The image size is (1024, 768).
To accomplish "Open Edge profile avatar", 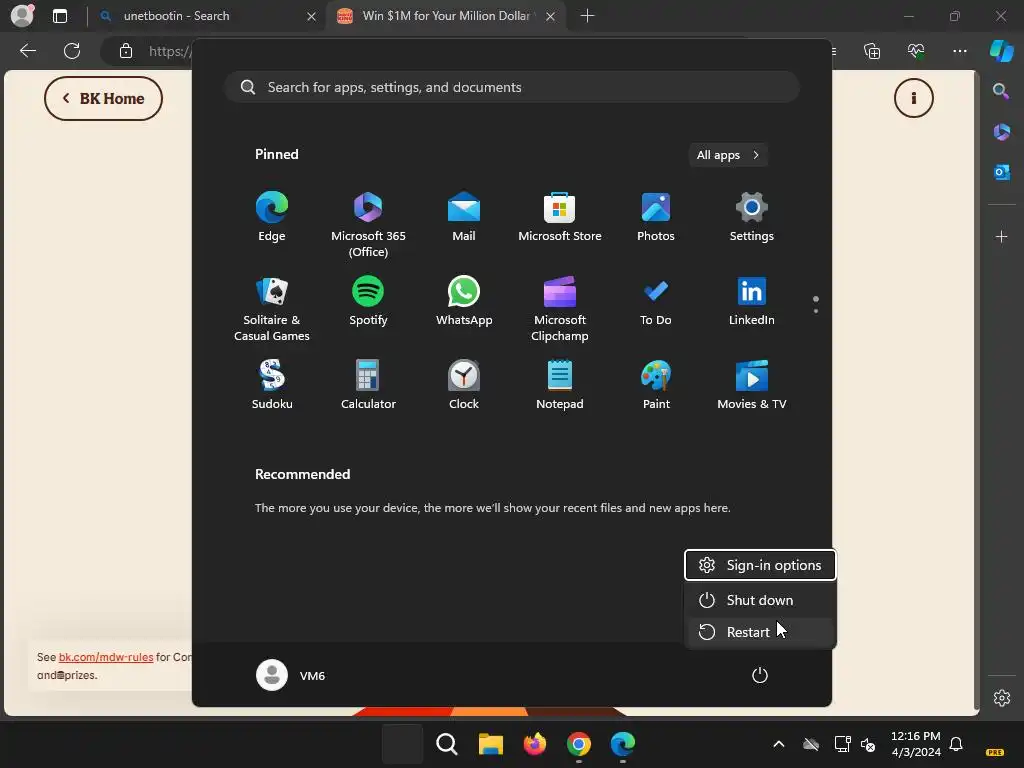I will tap(23, 15).
